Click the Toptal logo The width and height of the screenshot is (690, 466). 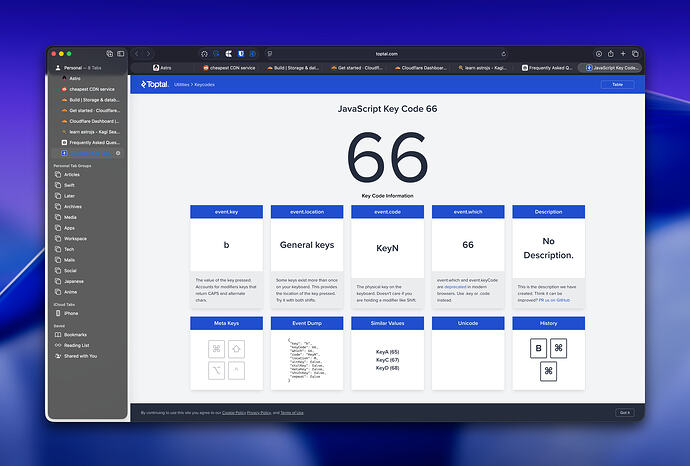tap(155, 85)
